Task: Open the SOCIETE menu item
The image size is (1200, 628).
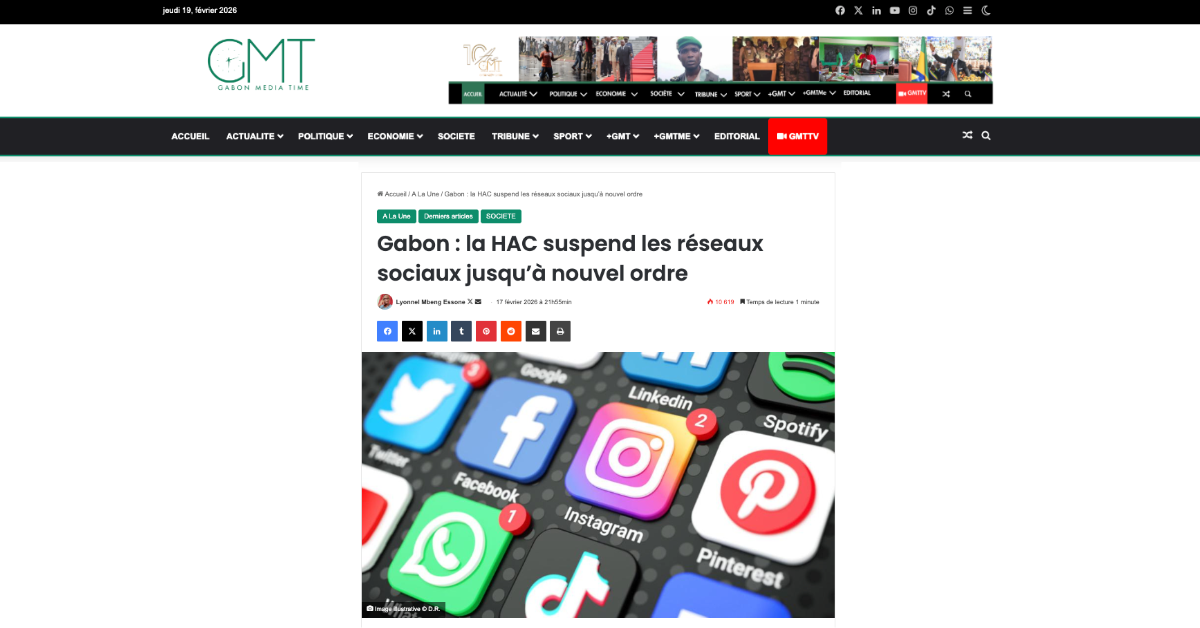Action: [x=456, y=136]
